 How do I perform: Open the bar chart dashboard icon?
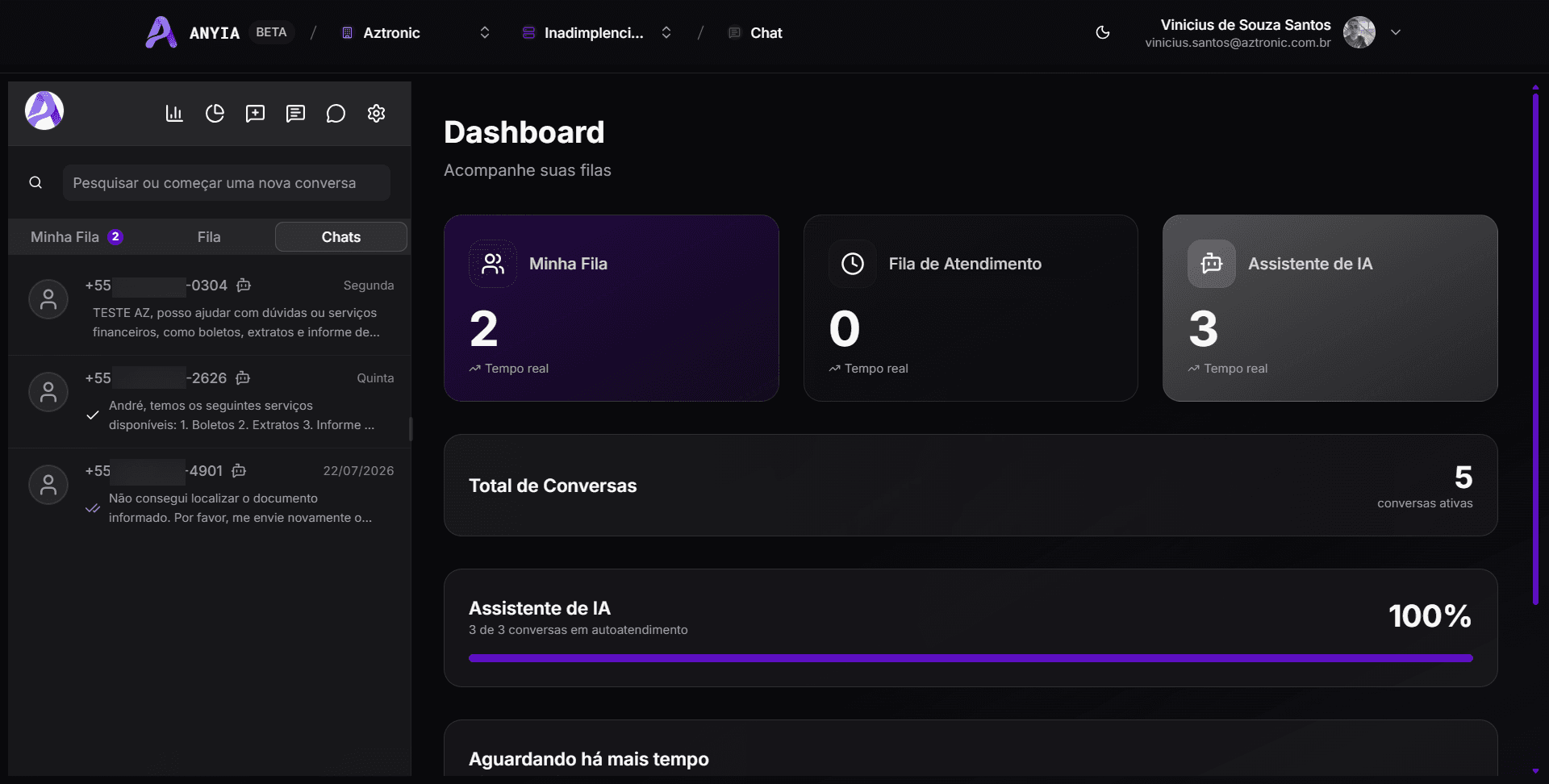(174, 114)
